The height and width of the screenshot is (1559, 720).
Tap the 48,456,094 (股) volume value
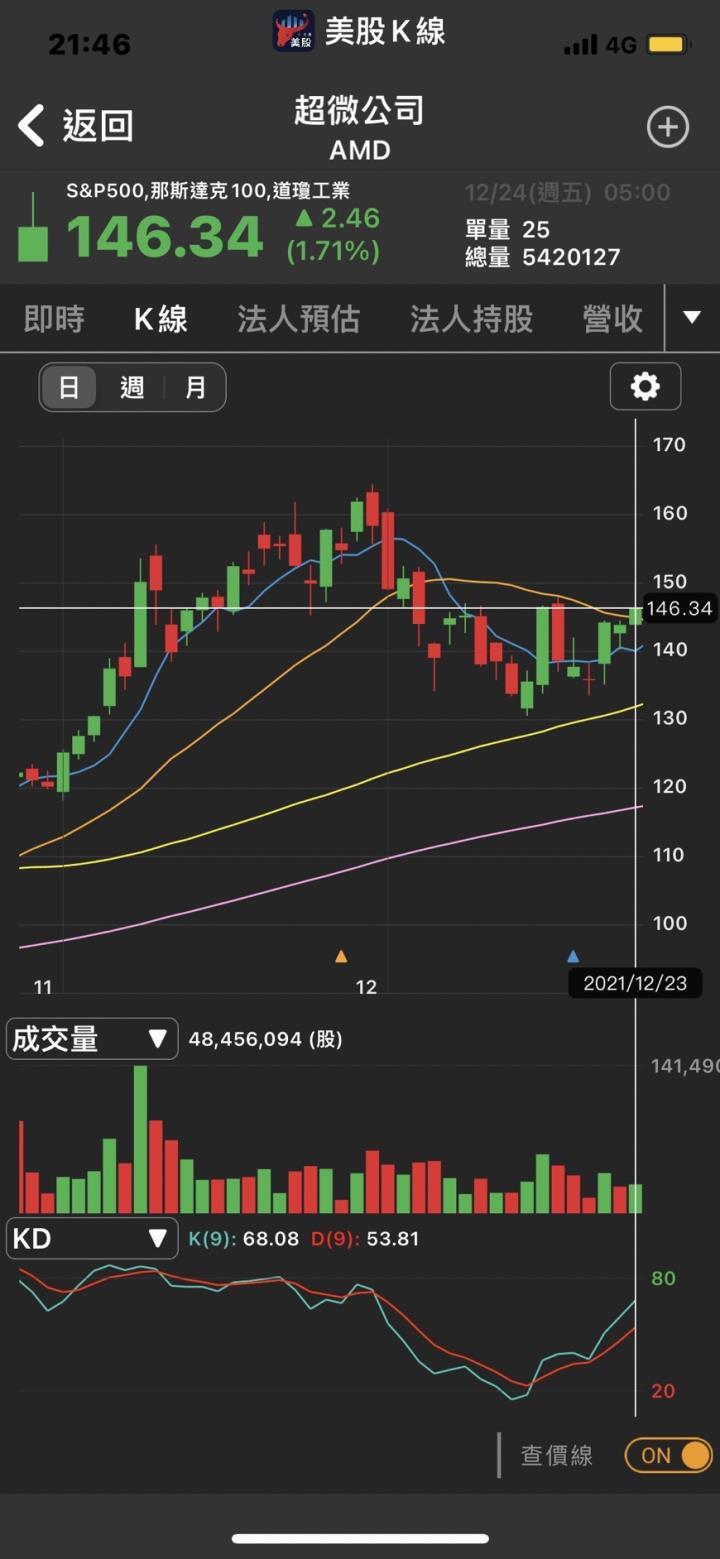(x=266, y=1039)
